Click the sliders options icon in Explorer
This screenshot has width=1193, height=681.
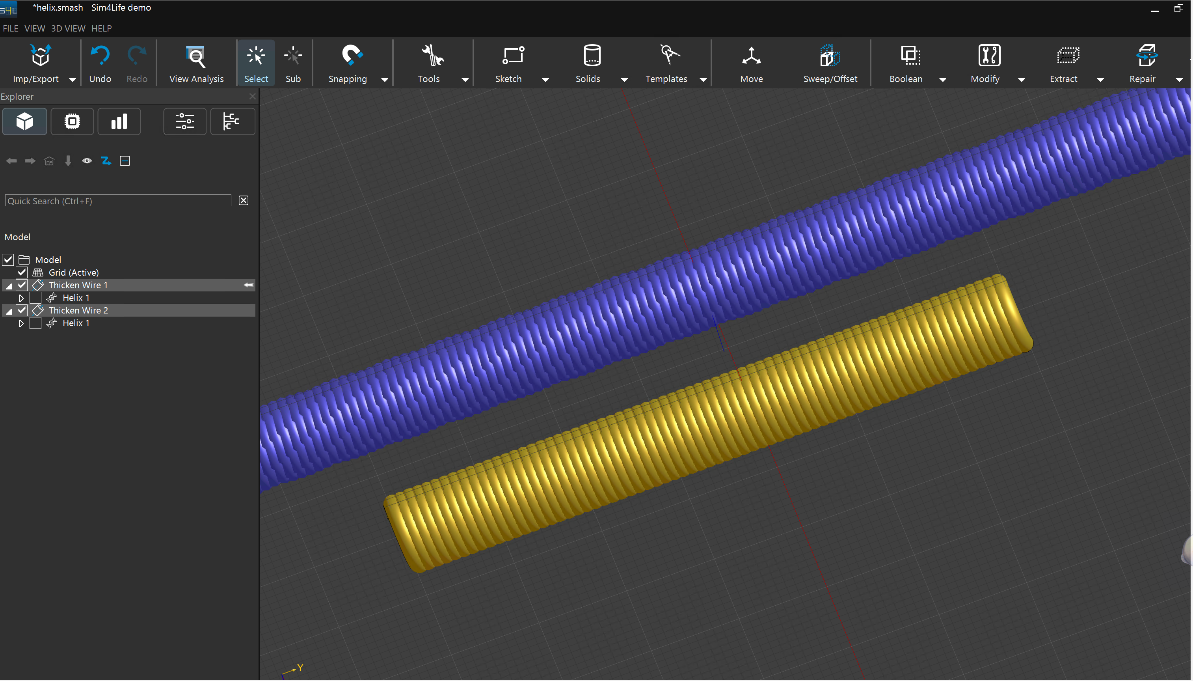[x=185, y=122]
